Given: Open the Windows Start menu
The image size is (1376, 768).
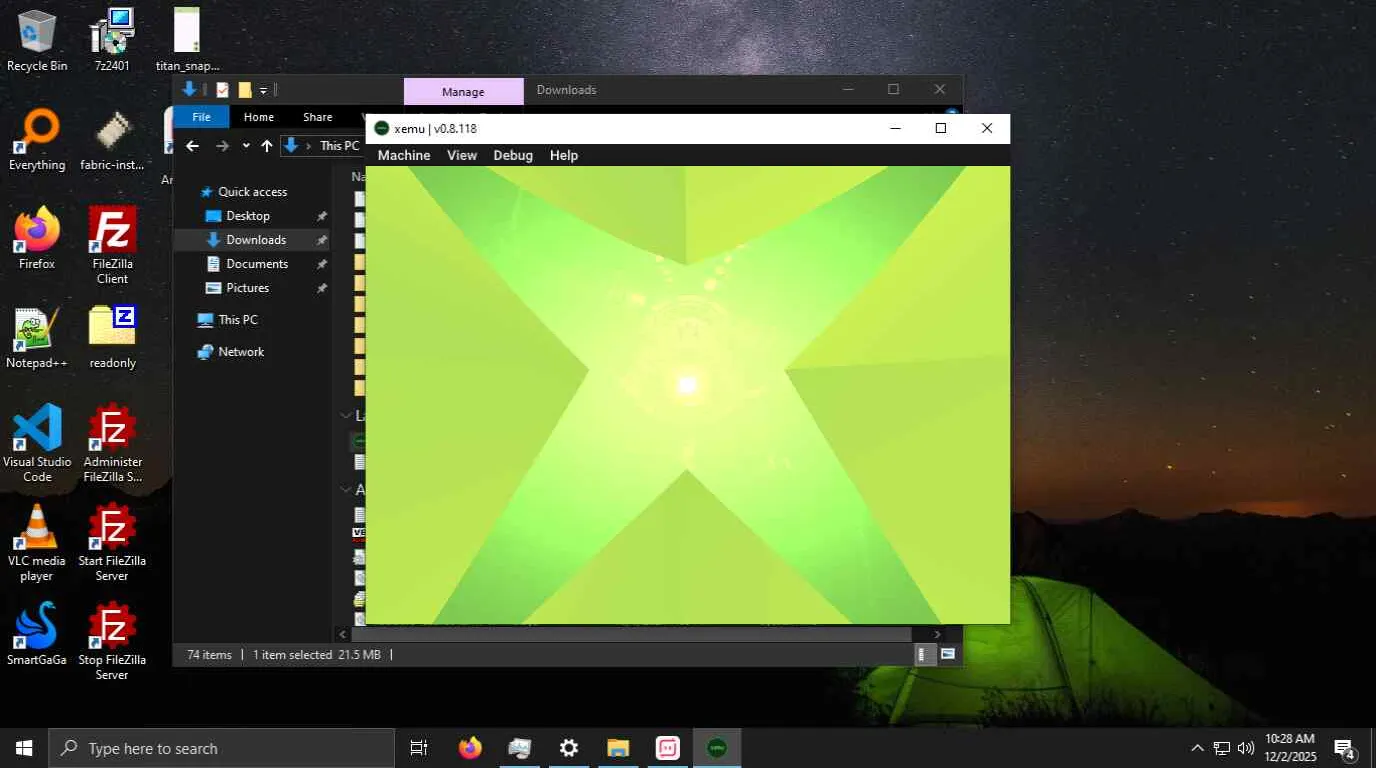Looking at the screenshot, I should pyautogui.click(x=24, y=748).
